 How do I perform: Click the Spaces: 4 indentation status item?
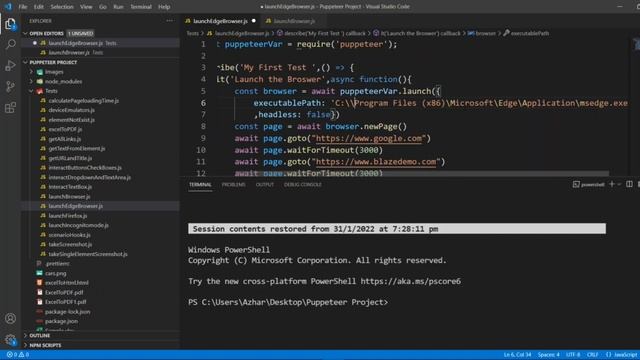click(549, 355)
